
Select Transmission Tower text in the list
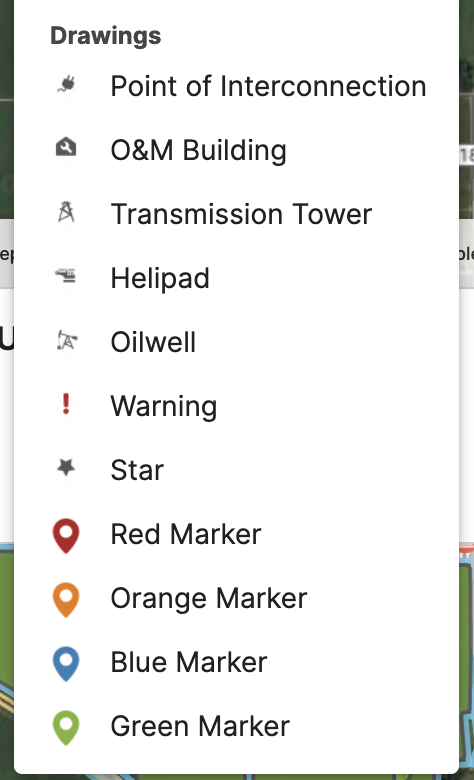point(241,214)
